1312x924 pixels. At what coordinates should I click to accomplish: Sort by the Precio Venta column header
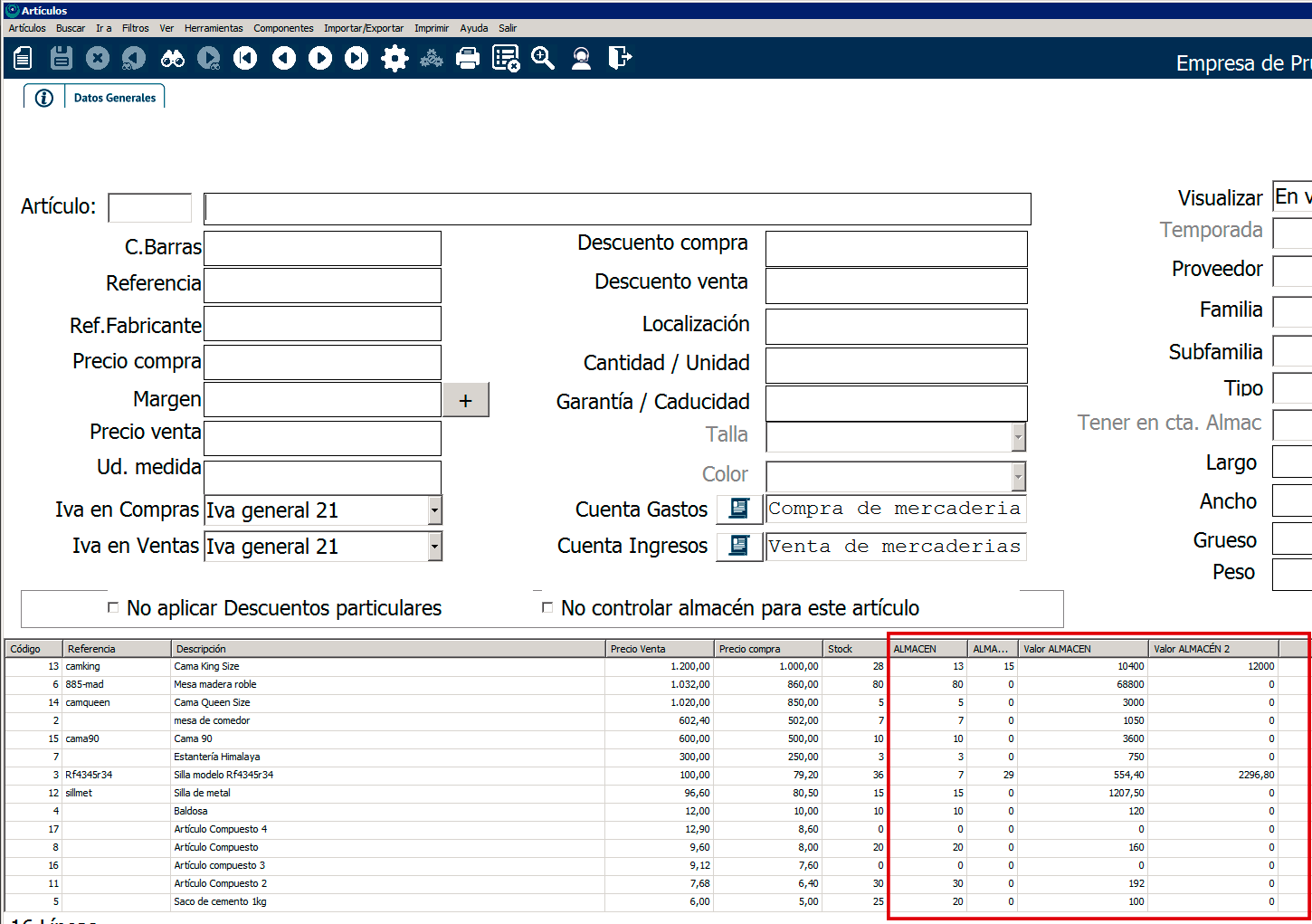click(x=658, y=649)
